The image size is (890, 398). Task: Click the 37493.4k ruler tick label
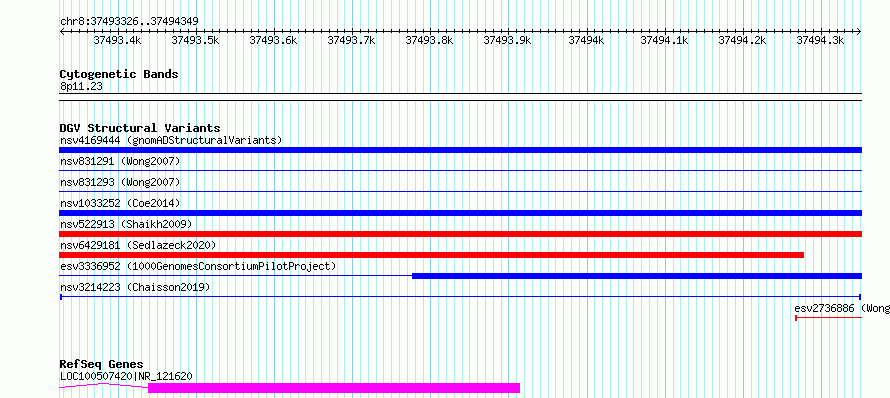pos(117,40)
